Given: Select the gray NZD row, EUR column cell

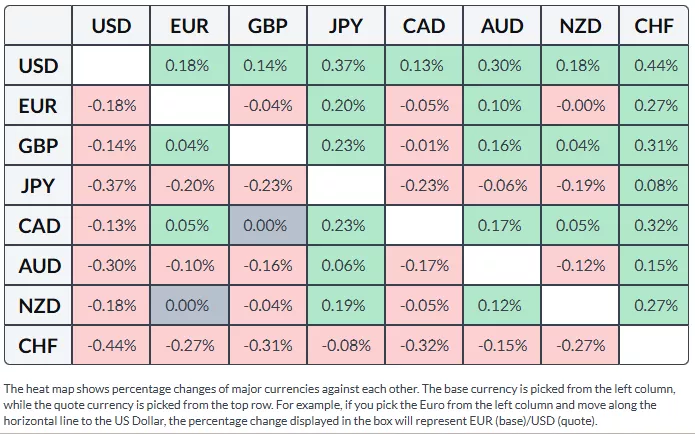Looking at the screenshot, I should (x=189, y=306).
